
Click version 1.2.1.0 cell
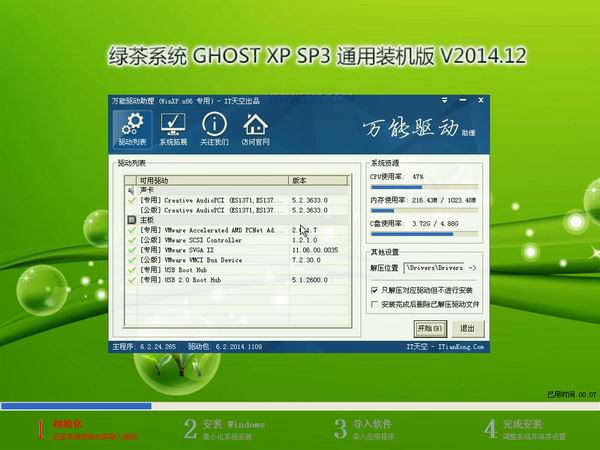[x=304, y=240]
